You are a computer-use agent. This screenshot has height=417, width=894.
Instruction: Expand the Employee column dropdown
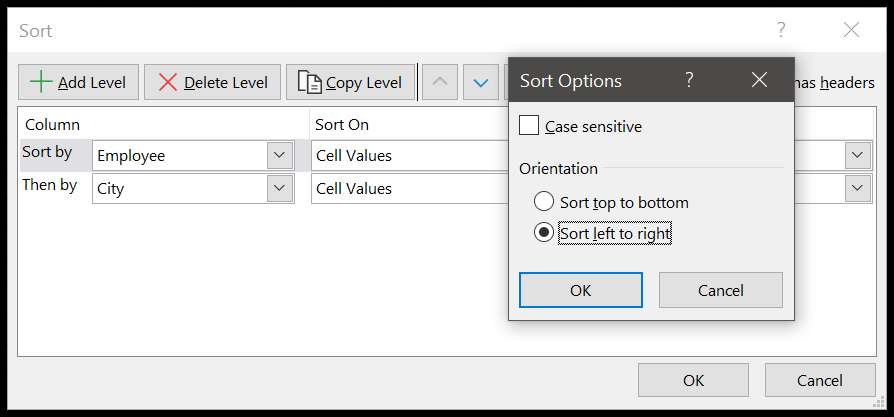point(279,155)
